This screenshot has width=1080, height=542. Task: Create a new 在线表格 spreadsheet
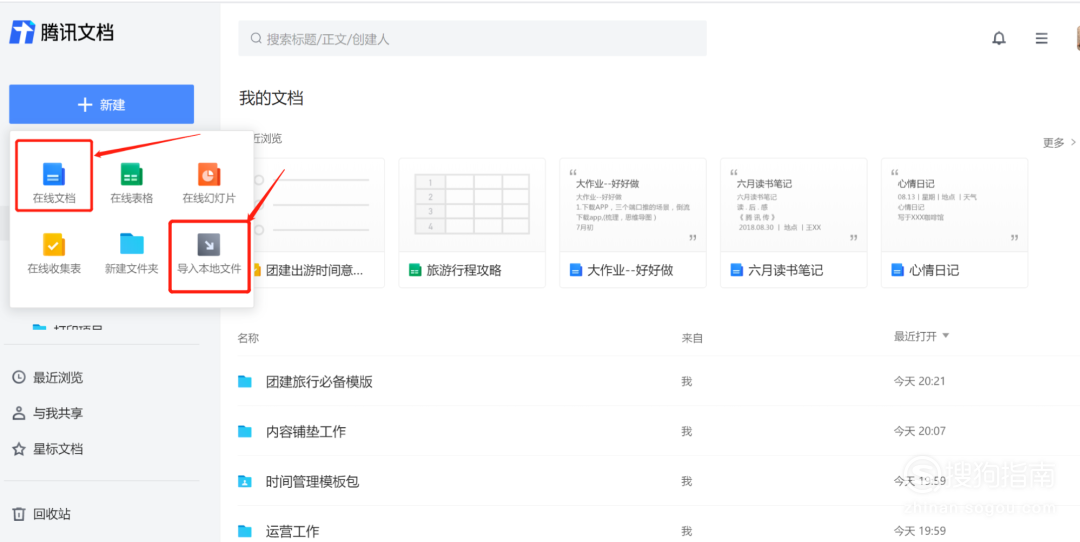click(132, 183)
